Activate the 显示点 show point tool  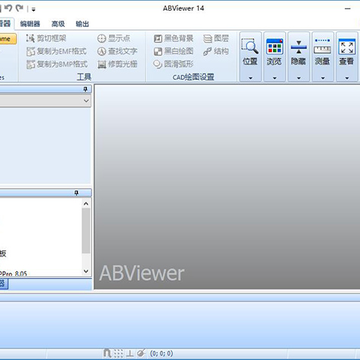(x=114, y=39)
